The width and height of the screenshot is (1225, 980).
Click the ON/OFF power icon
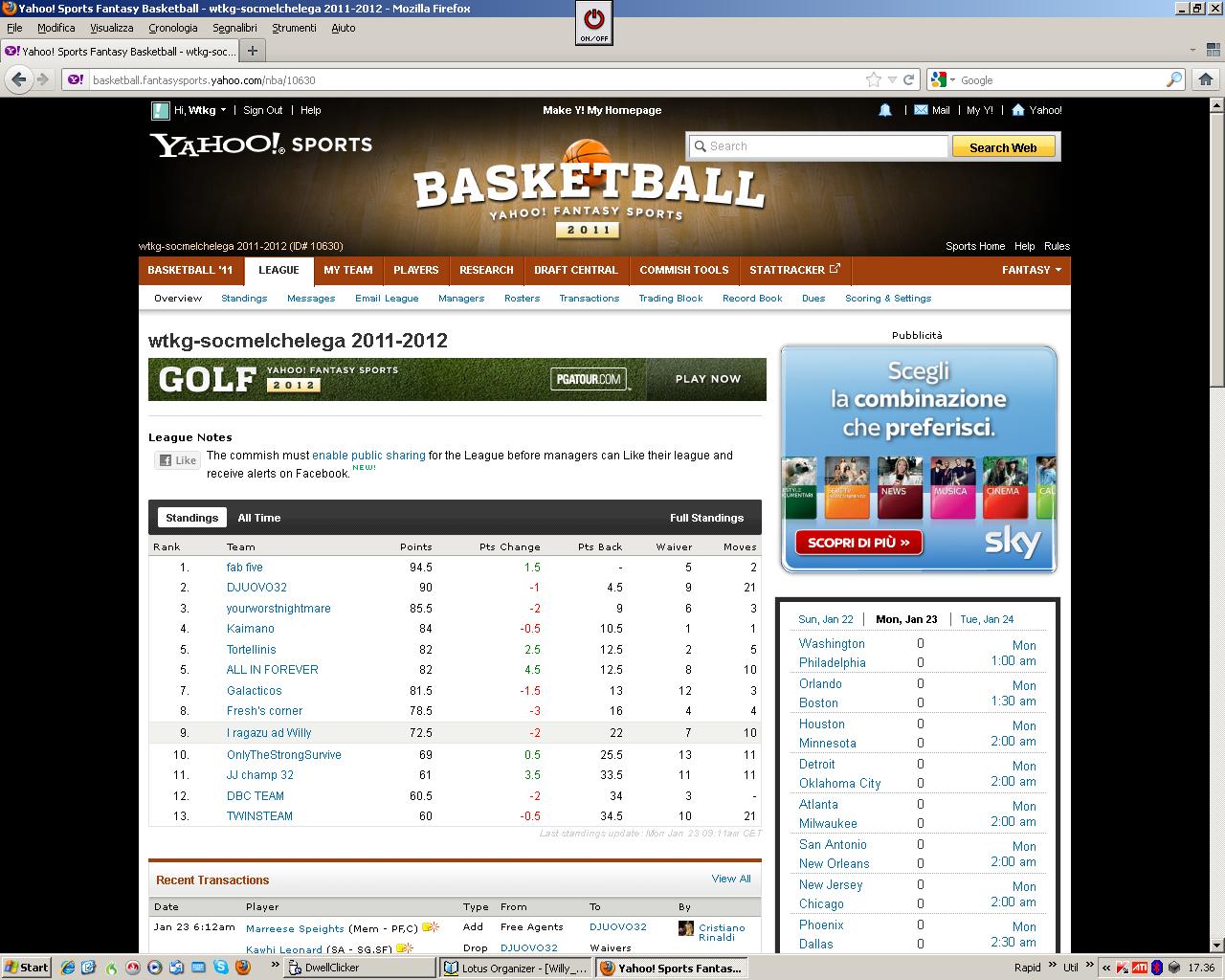(593, 21)
